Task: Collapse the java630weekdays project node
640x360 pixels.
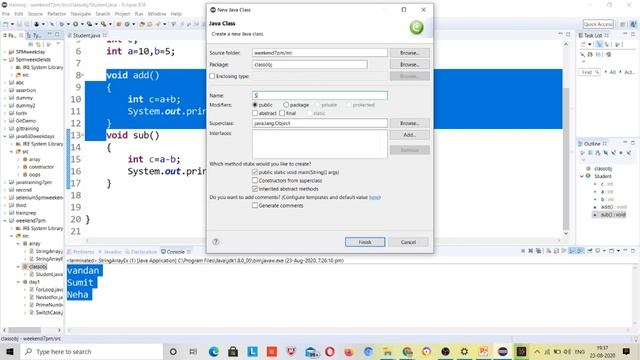Action: point(5,136)
